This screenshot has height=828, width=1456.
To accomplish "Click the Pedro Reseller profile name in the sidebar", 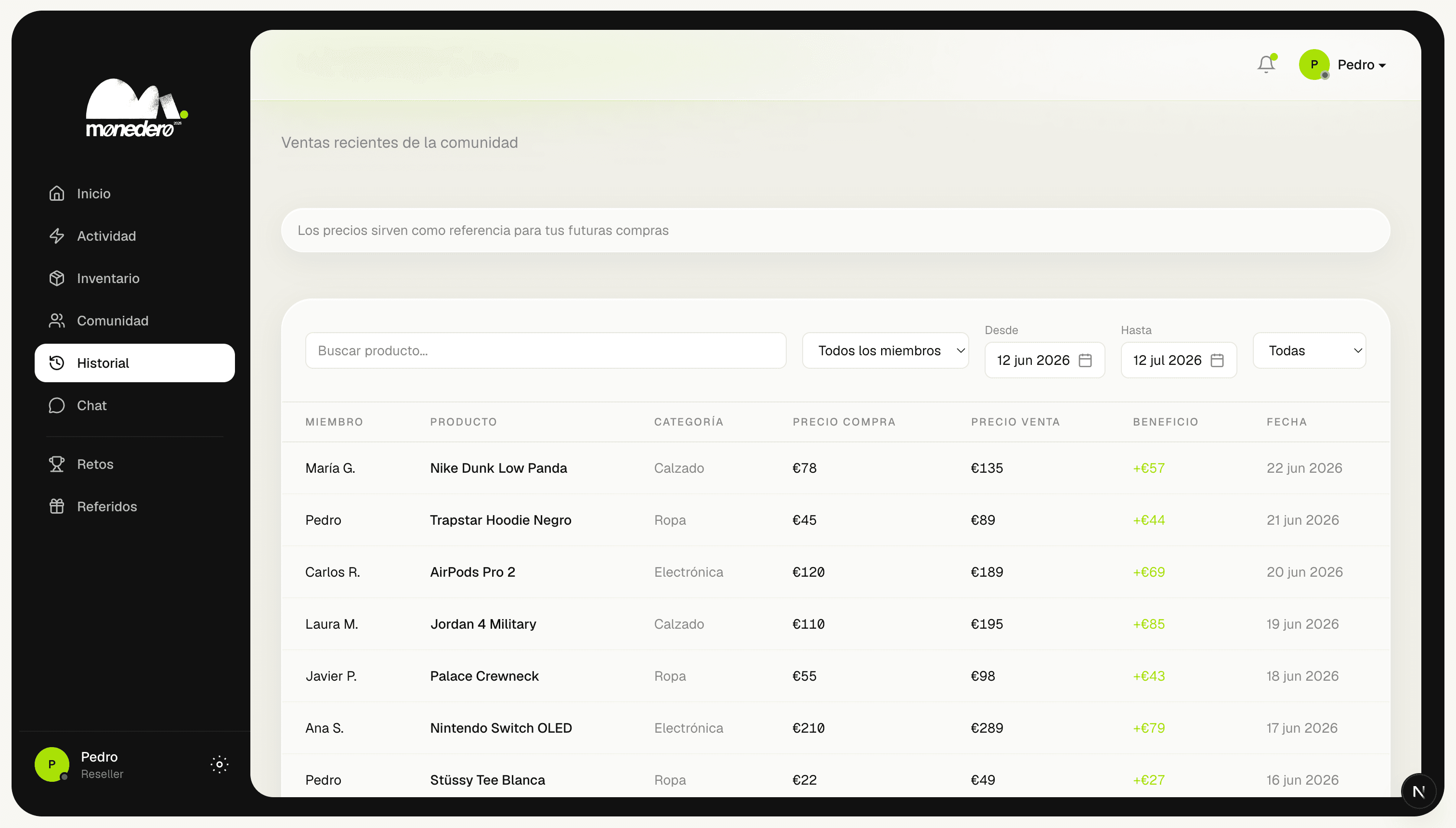I will [102, 764].
